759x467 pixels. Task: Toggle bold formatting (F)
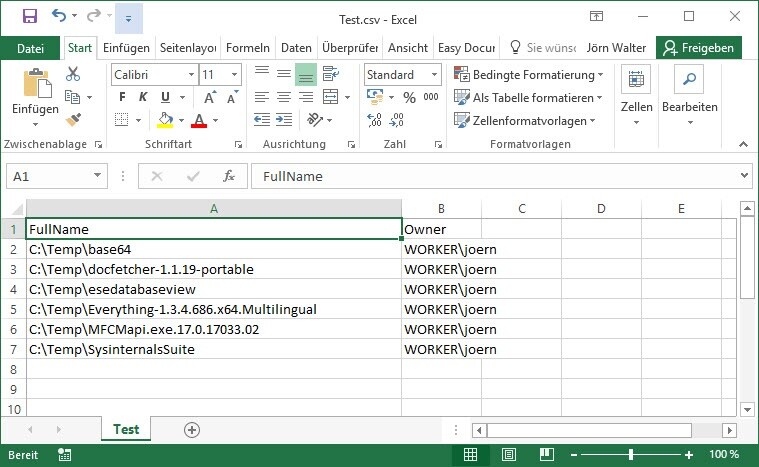click(x=122, y=97)
